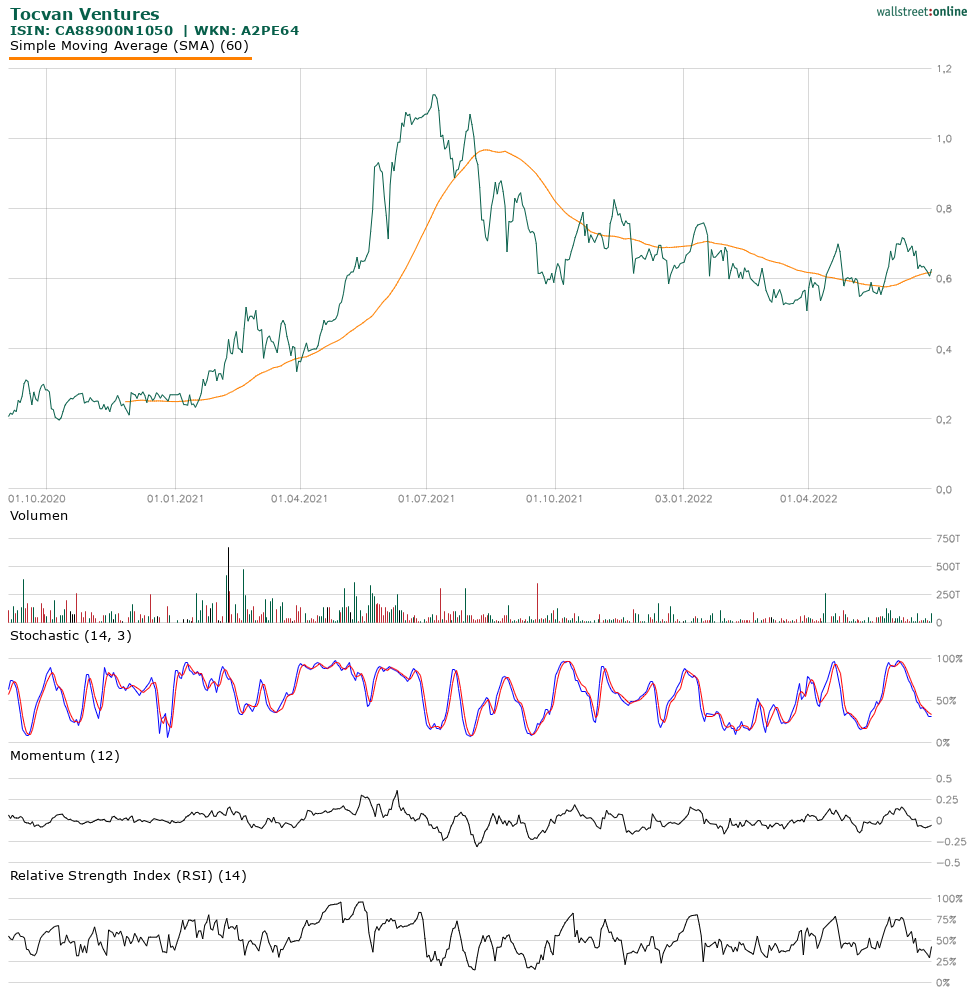Screen dimensions: 976x990
Task: Select the 01.10.2021 date label
Action: [554, 499]
